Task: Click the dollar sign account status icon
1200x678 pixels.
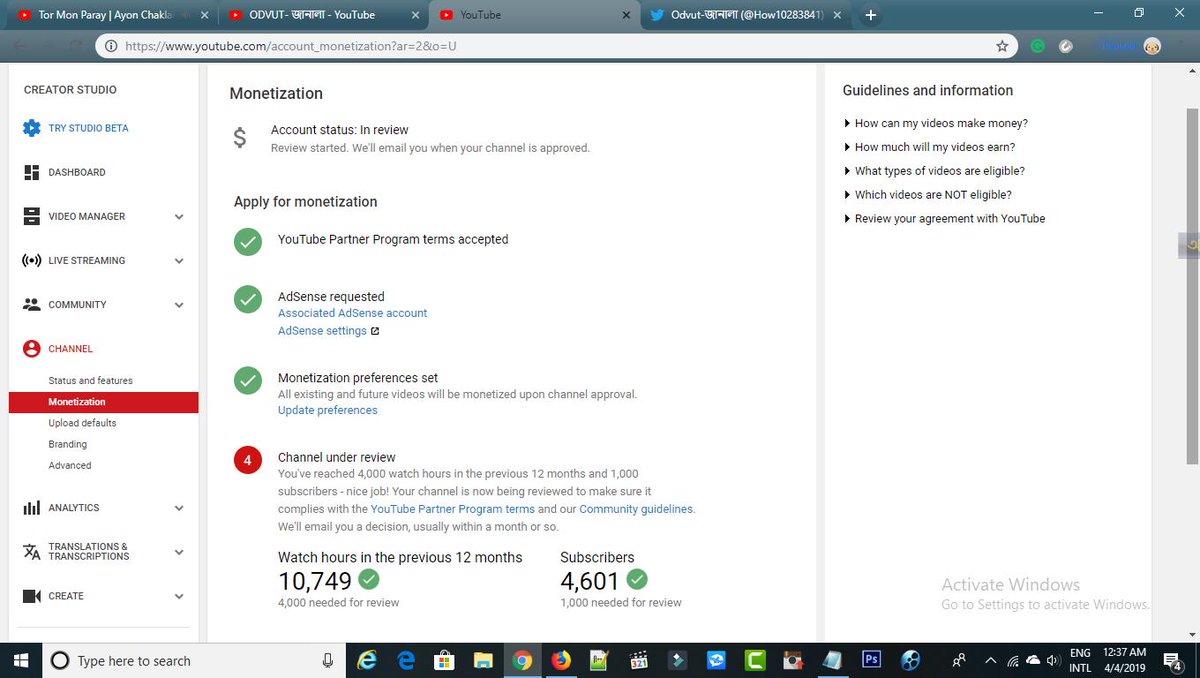Action: coord(239,138)
